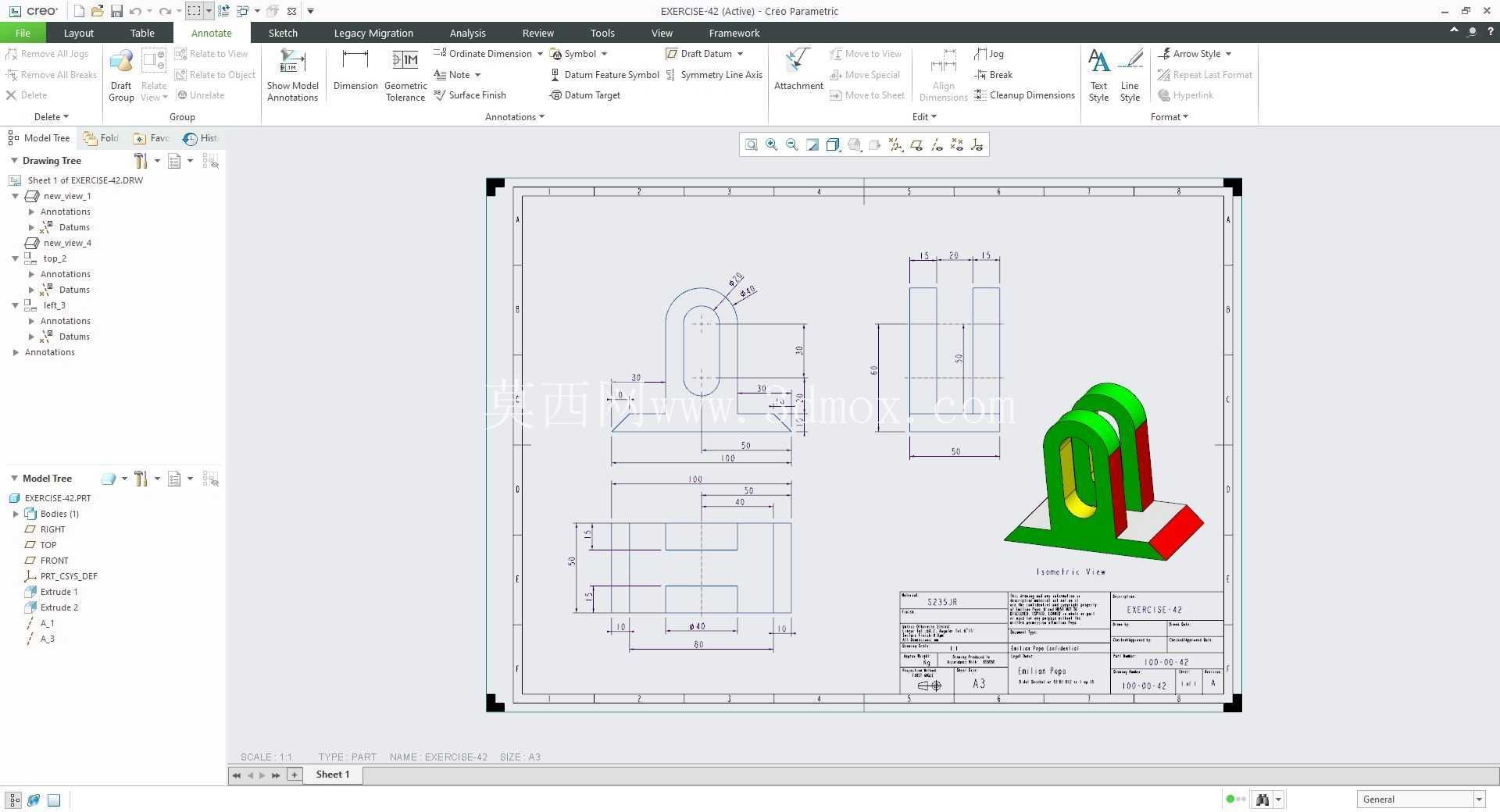Select new_view_4 in Drawing Tree
The image size is (1500, 812).
(x=59, y=243)
